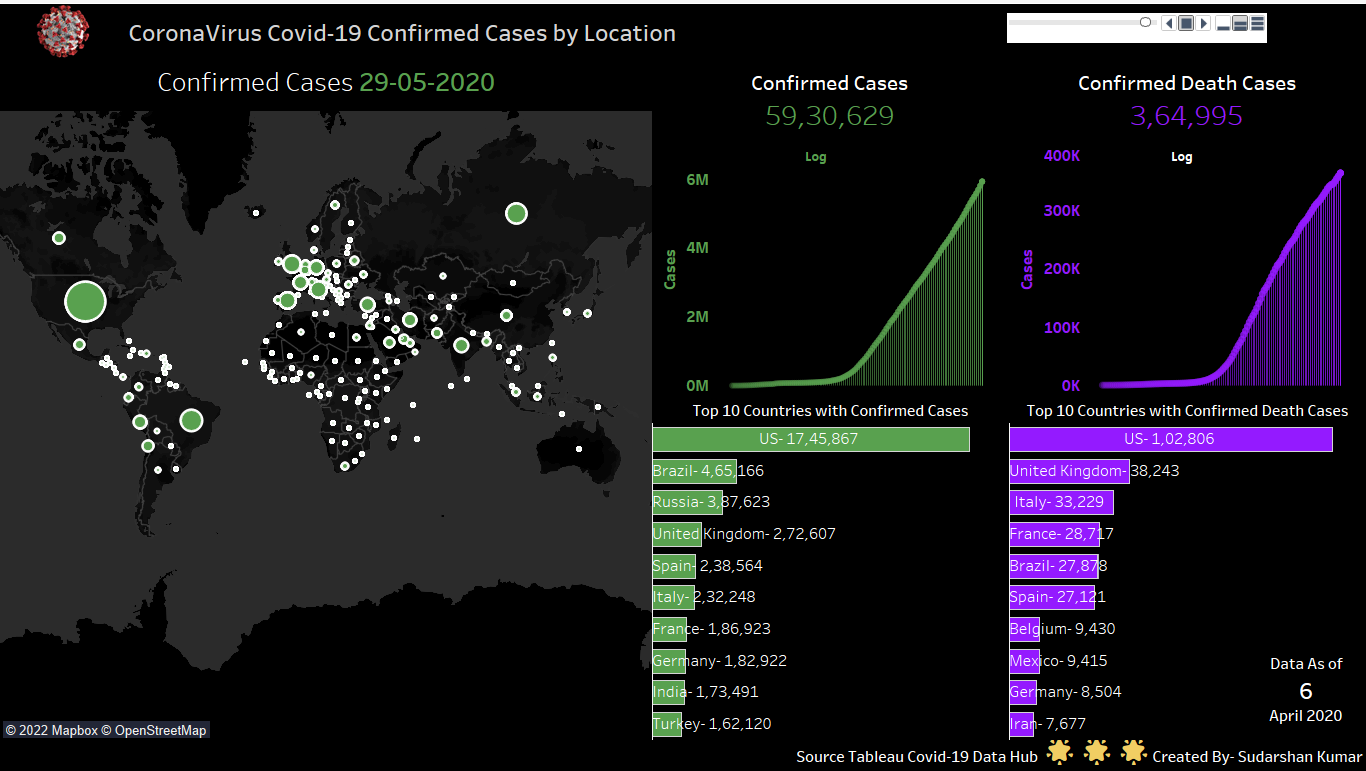Select the Italy- 2,32,248 bar
Viewport: 1366px width, 771px height.
pyautogui.click(x=673, y=597)
